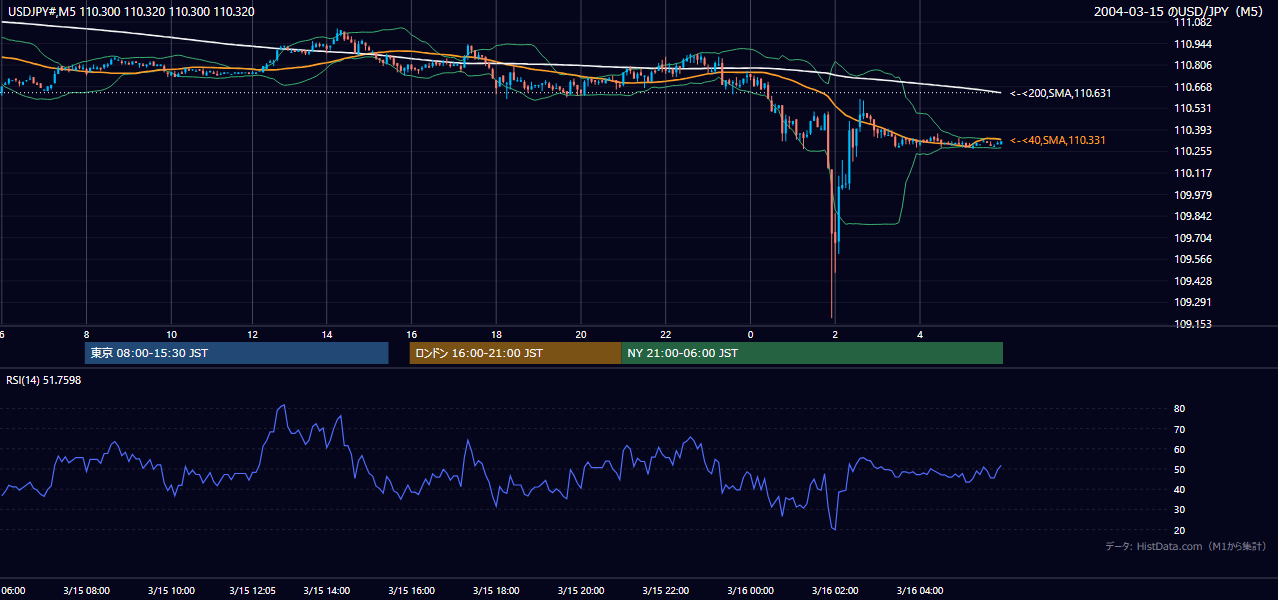The height and width of the screenshot is (600, 1278).
Task: Click price level 109.428 on the price axis
Action: pyautogui.click(x=1194, y=281)
